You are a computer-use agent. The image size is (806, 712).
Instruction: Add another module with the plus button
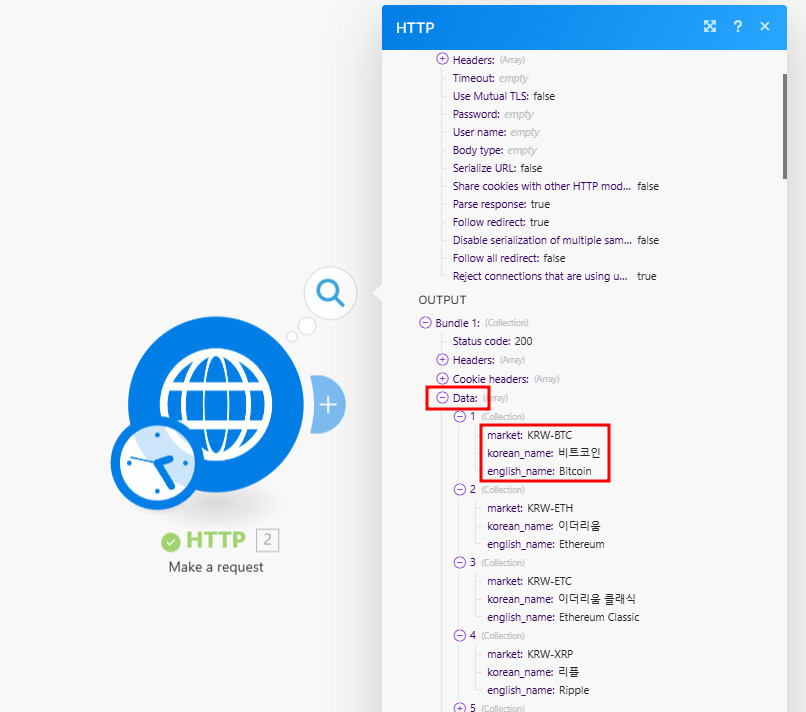pyautogui.click(x=328, y=405)
